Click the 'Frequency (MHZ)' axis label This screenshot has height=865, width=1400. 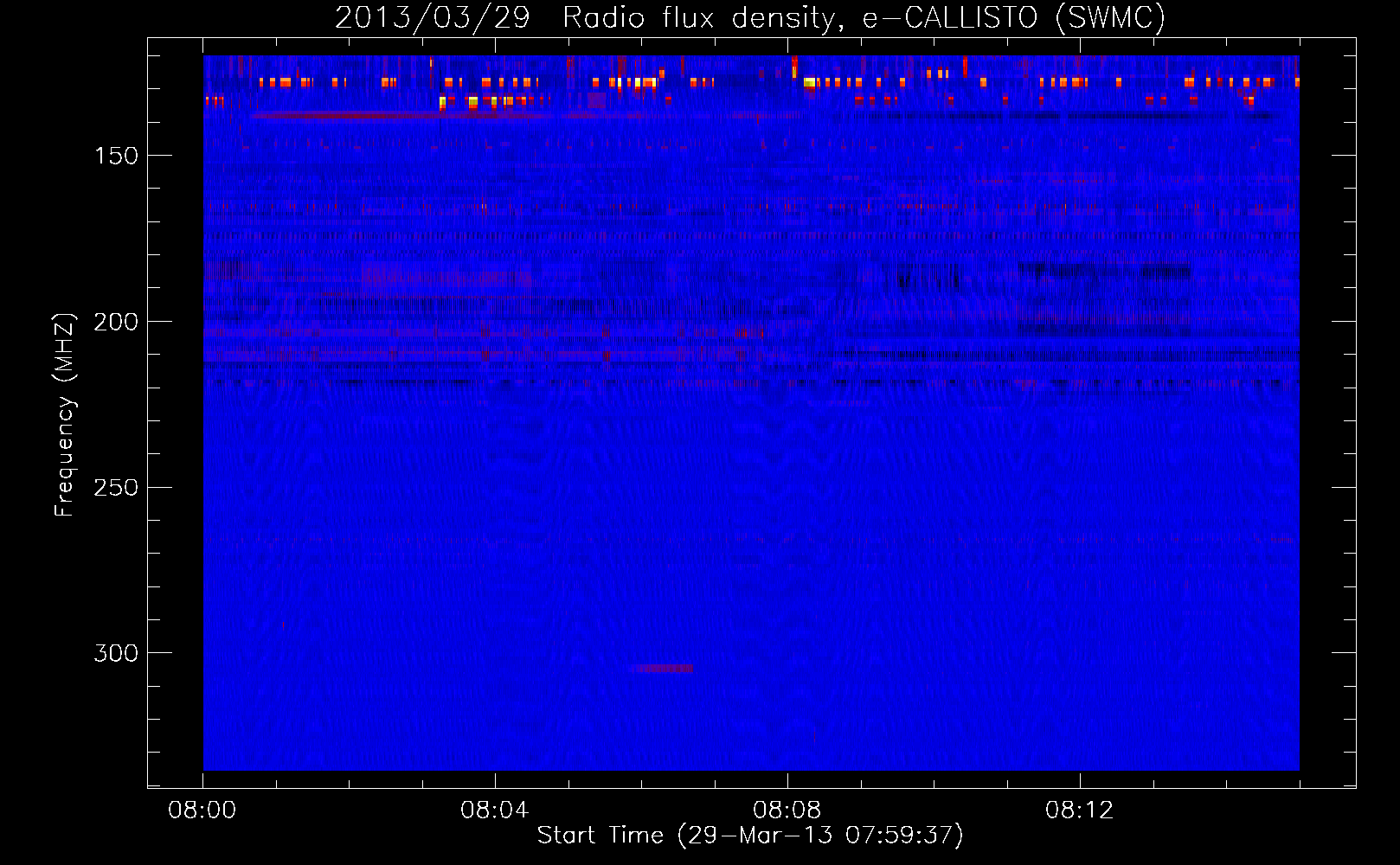point(65,415)
